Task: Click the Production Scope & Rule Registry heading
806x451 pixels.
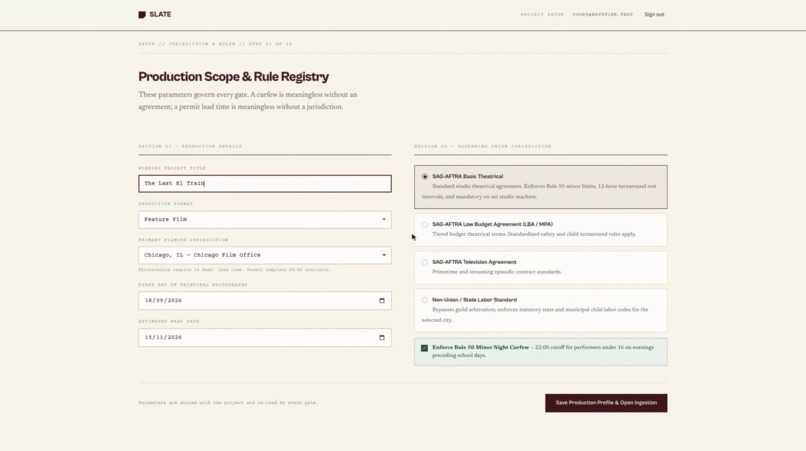Action: (233, 77)
